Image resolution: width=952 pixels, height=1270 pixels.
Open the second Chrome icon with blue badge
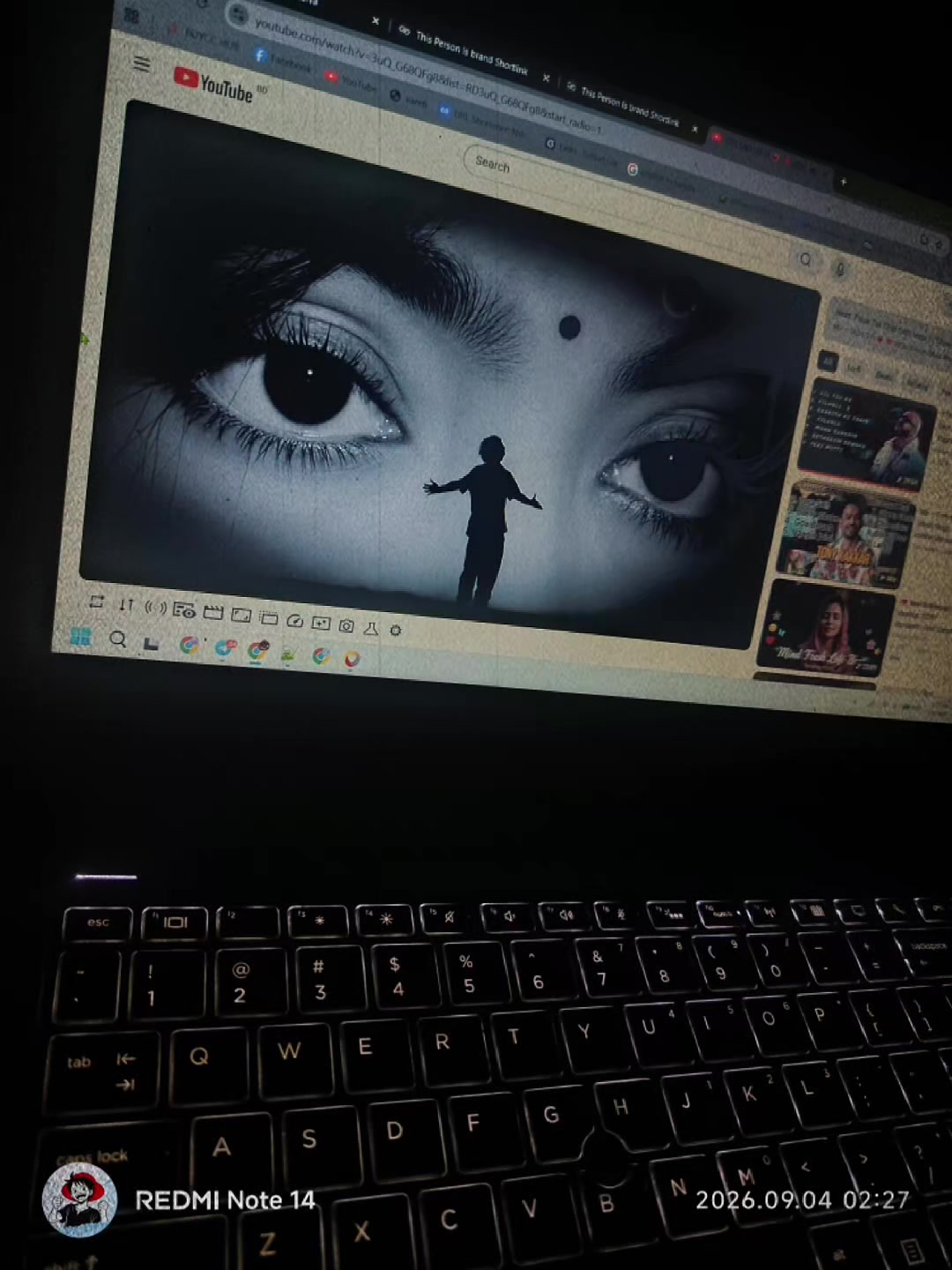click(x=225, y=649)
